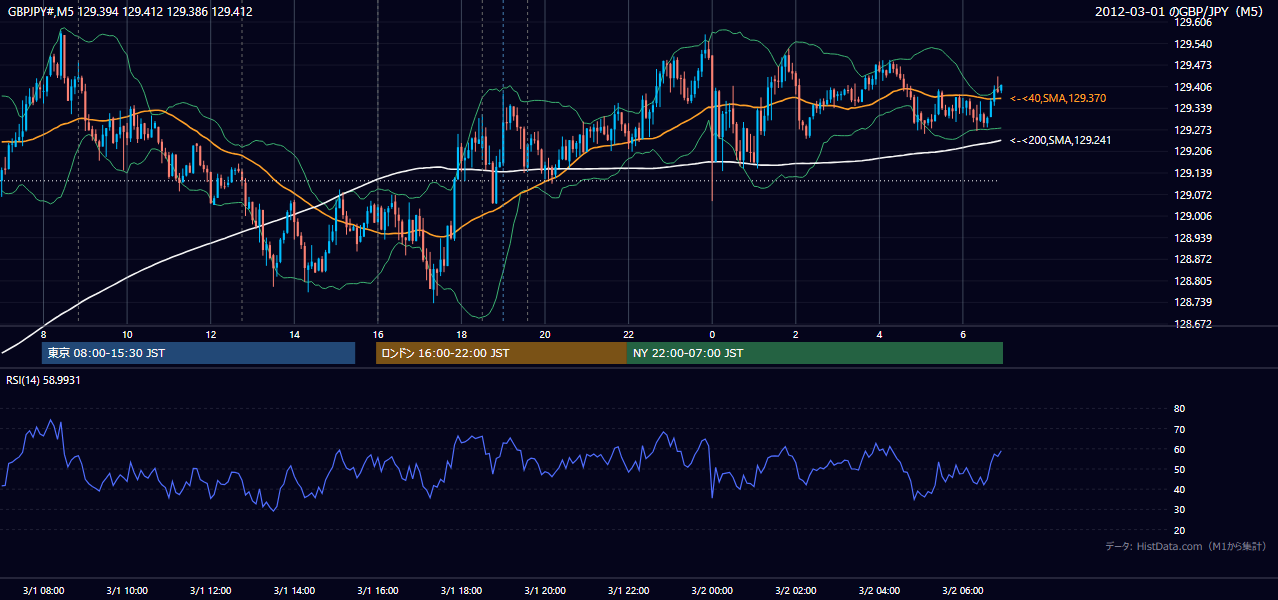
Task: Click price scale value 128.939
Action: (x=1193, y=238)
